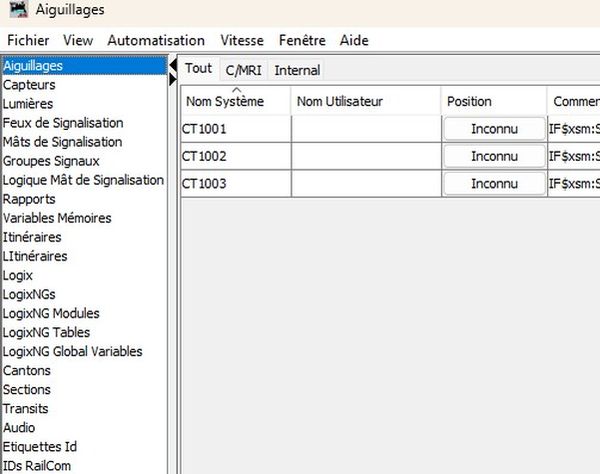
Task: Open the LogixNG Global Variables table
Action: point(72,351)
